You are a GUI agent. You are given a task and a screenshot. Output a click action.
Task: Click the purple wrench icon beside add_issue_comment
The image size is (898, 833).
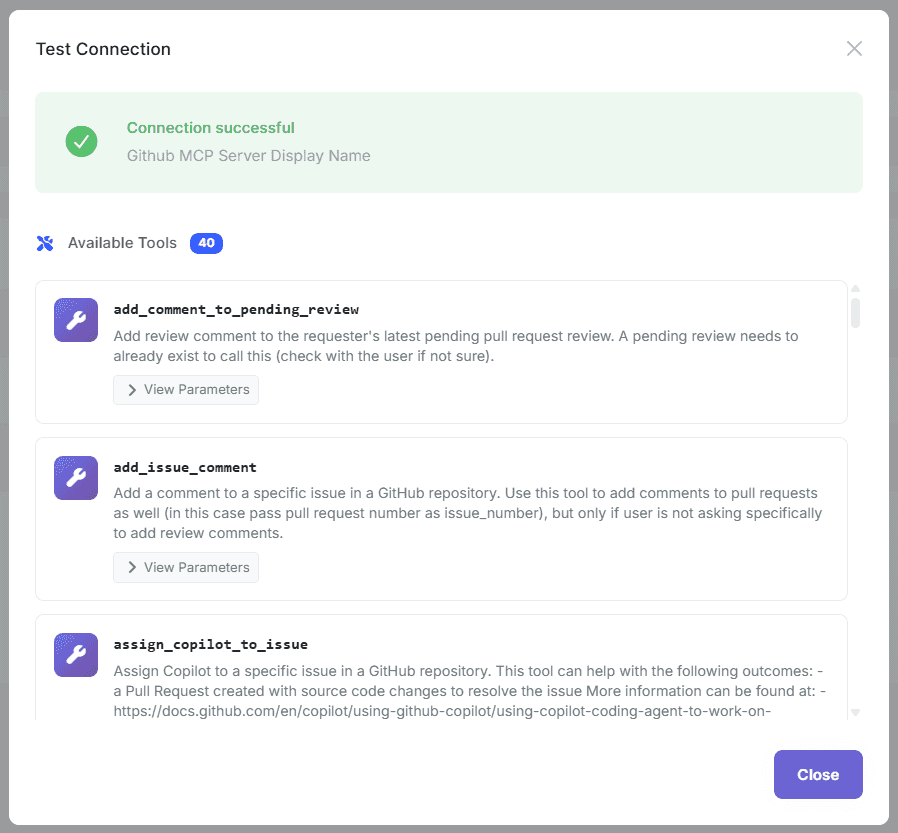[75, 478]
